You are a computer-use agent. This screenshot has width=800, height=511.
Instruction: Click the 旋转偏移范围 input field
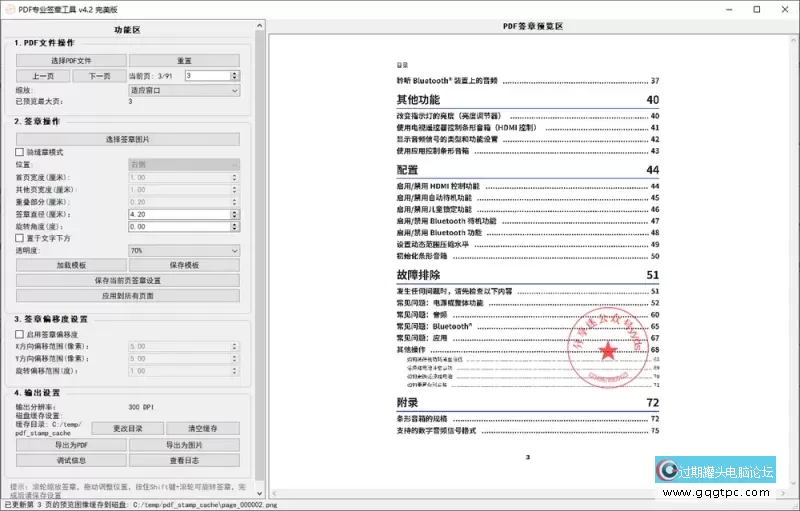pos(180,371)
